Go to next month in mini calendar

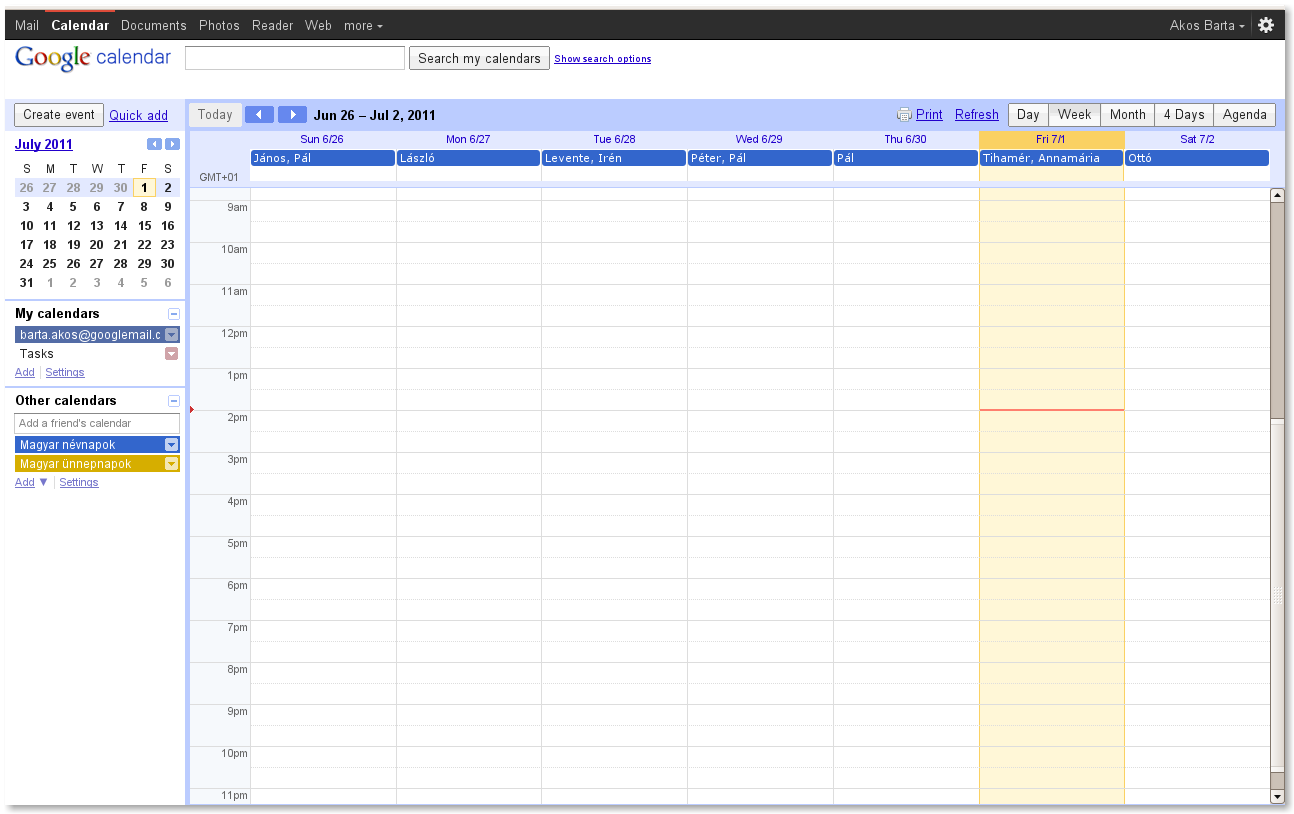(171, 144)
